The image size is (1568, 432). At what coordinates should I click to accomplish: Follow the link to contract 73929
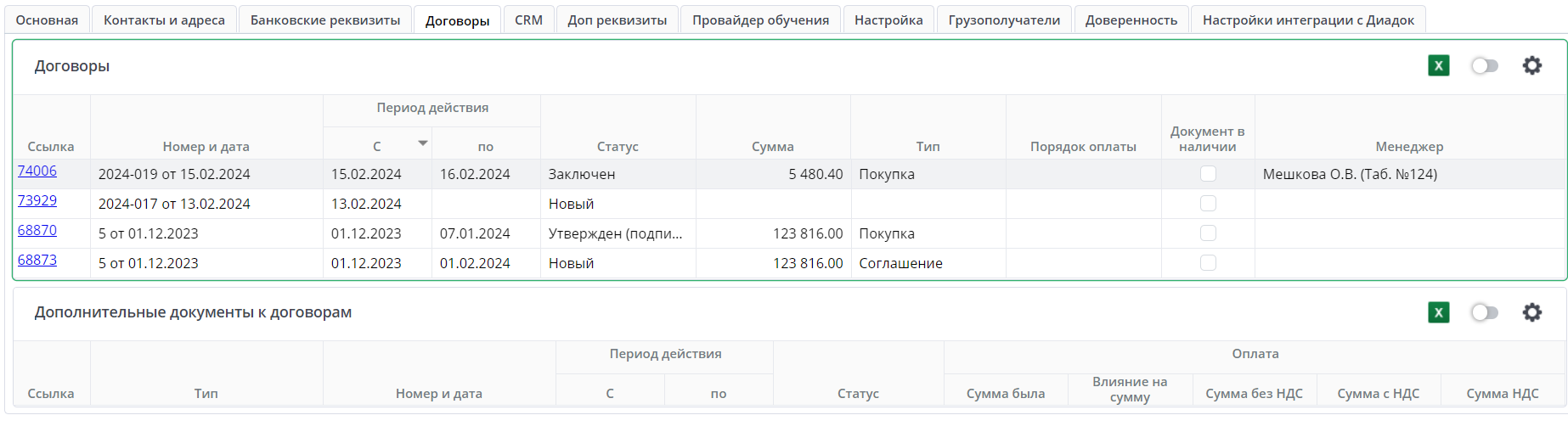click(37, 201)
